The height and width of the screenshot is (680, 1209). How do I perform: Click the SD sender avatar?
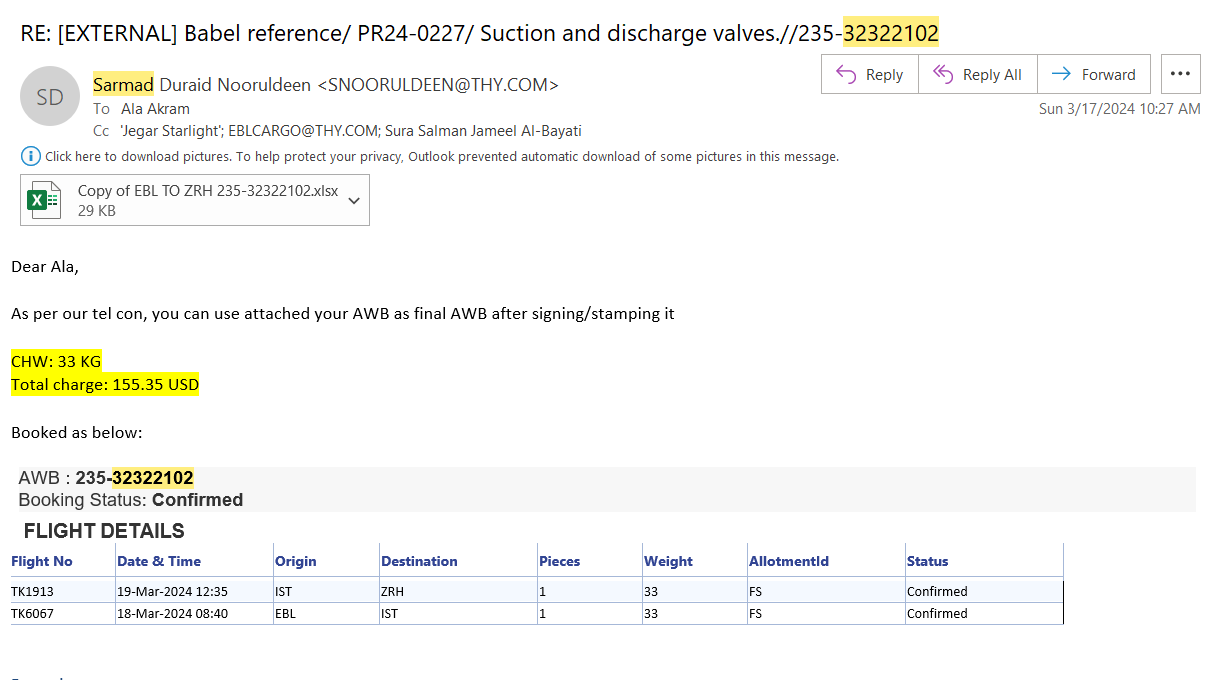point(50,96)
